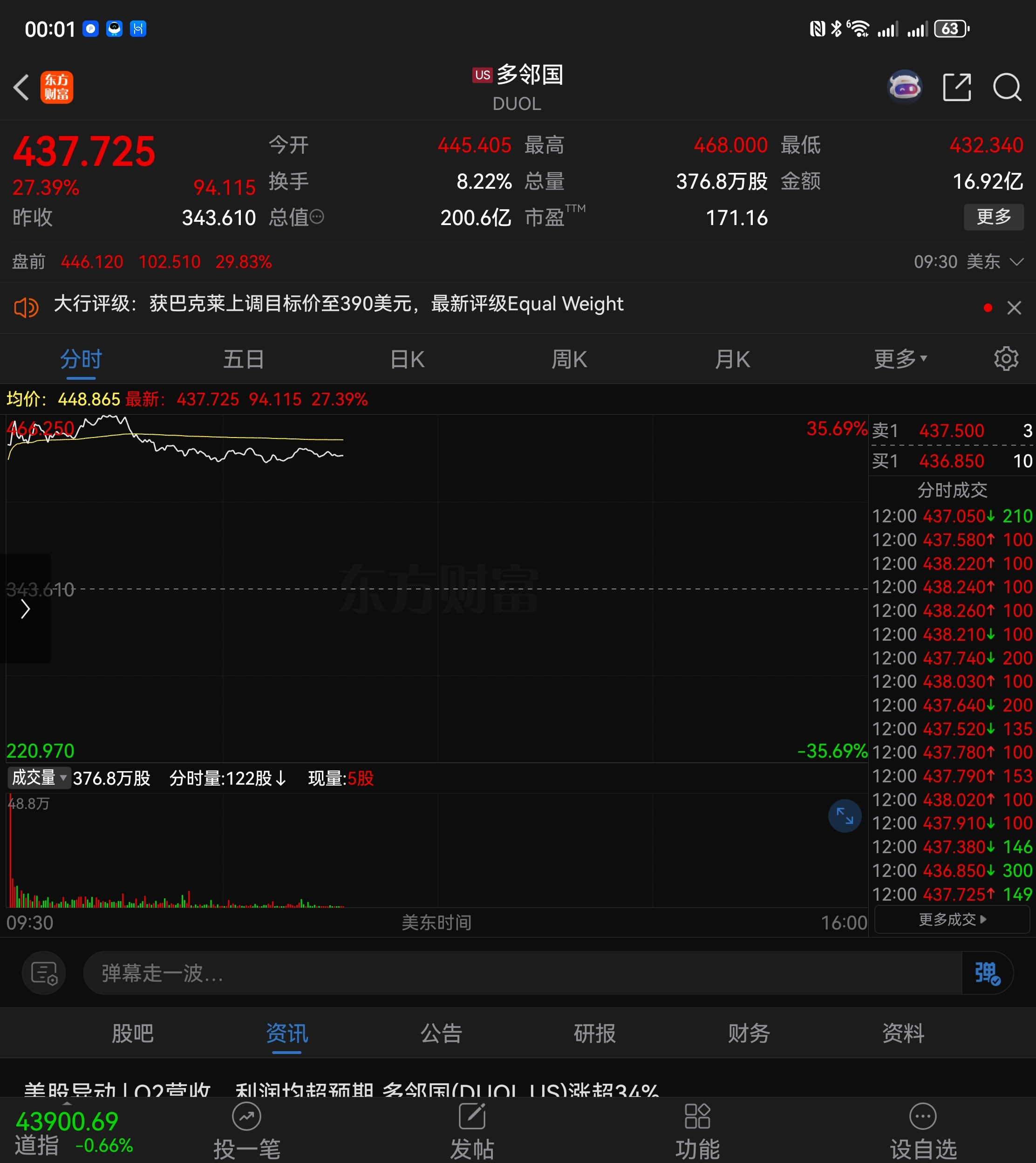Tap the 弹幕走一波 input field

[x=523, y=973]
